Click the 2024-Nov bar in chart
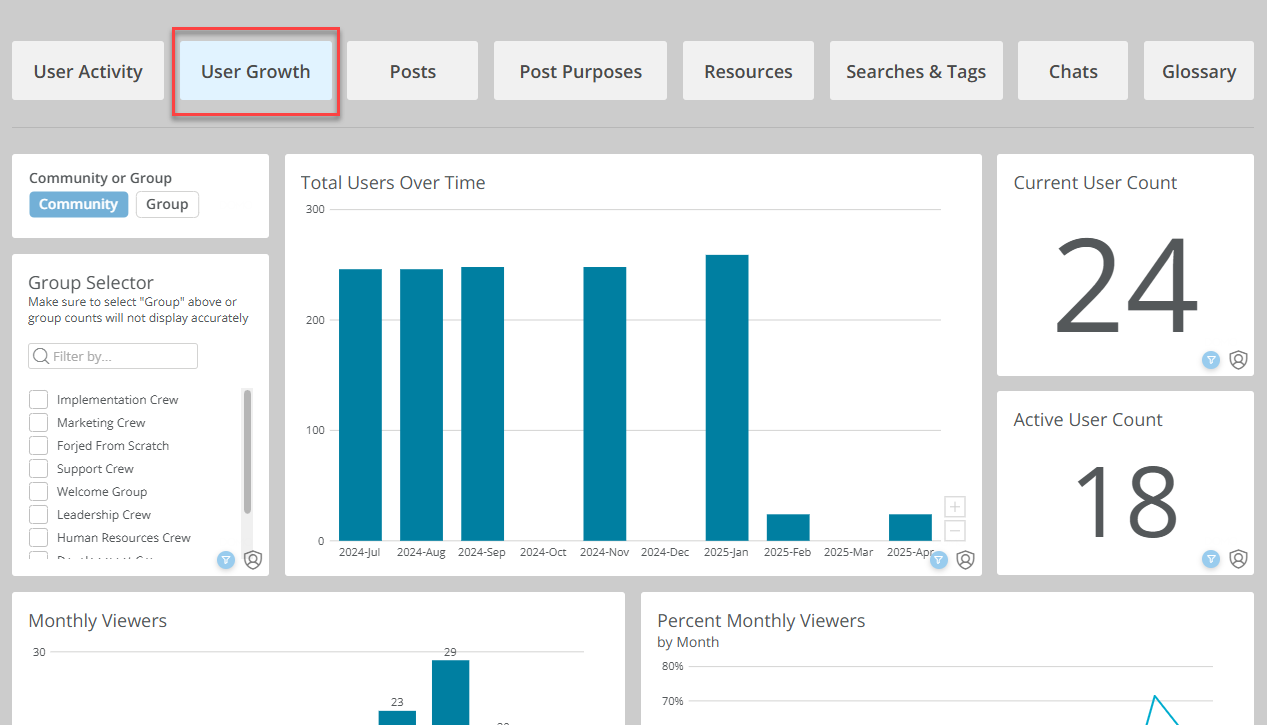This screenshot has height=725, width=1267. tap(605, 404)
